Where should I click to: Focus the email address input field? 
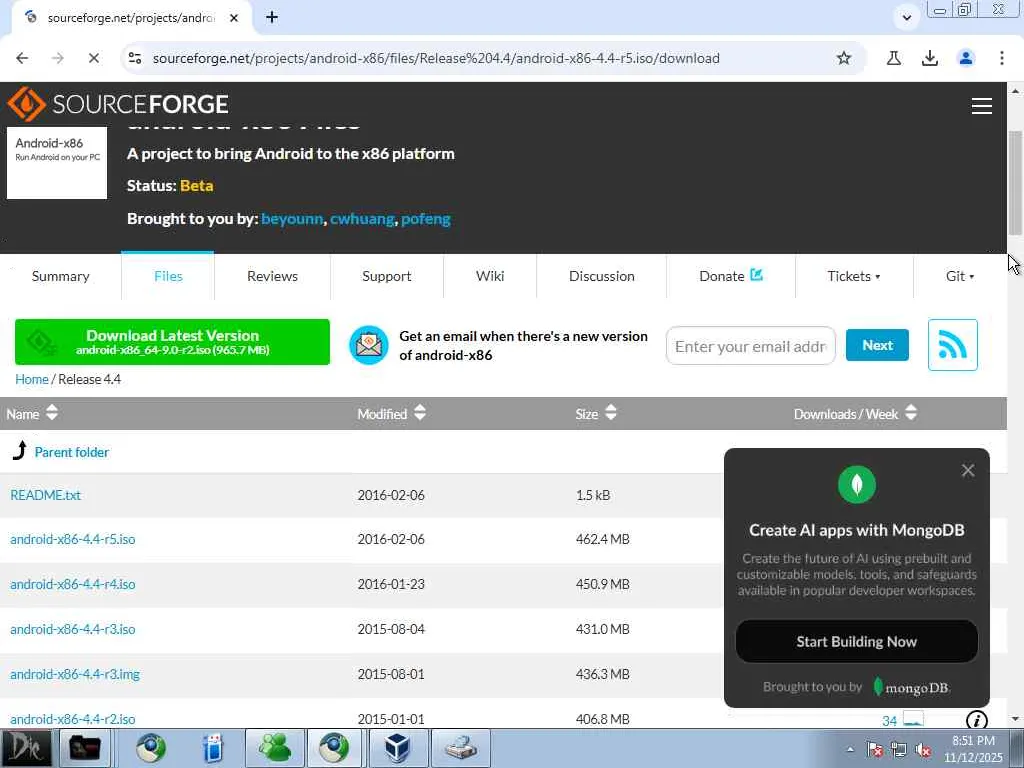pyautogui.click(x=750, y=346)
